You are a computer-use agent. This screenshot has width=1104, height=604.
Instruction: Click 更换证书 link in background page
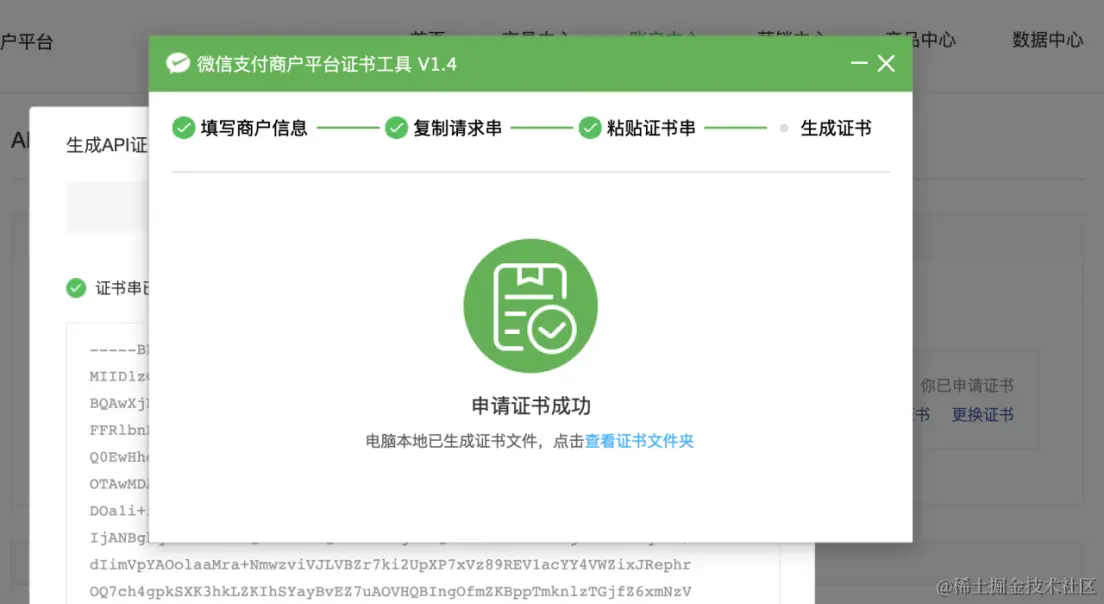point(983,415)
